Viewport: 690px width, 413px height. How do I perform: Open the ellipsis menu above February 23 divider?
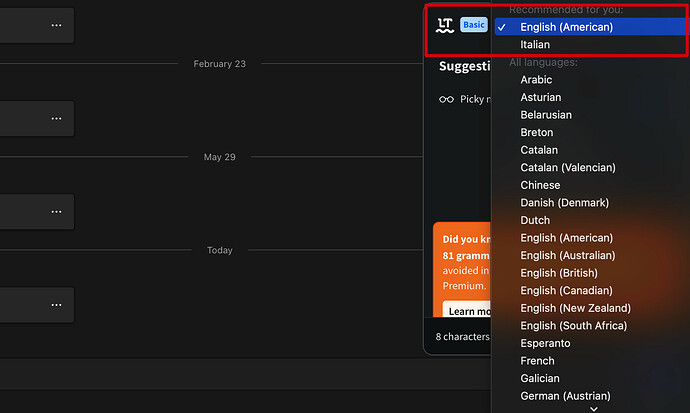coord(56,25)
